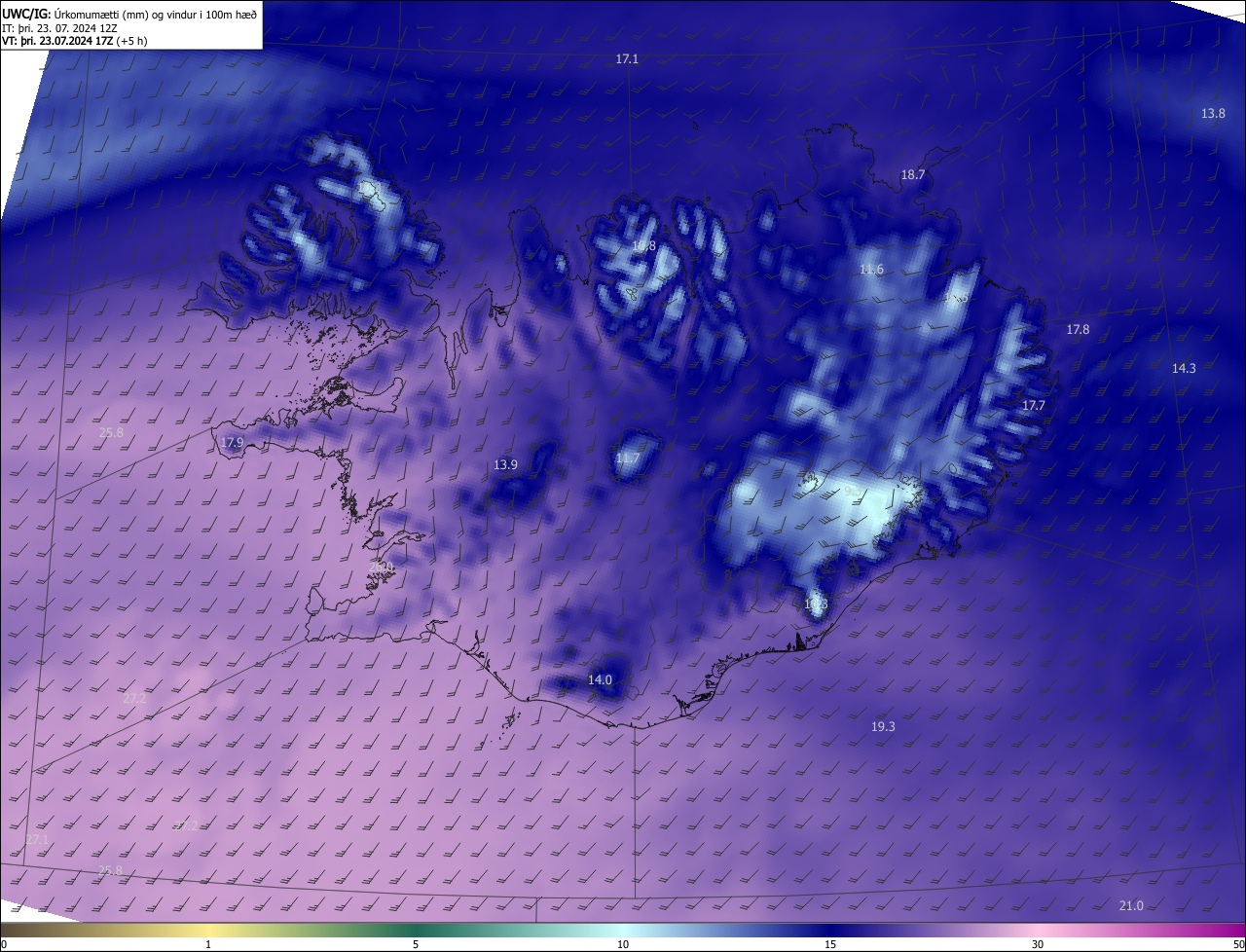
Task: Select the 11.7 value label
Action: click(628, 458)
